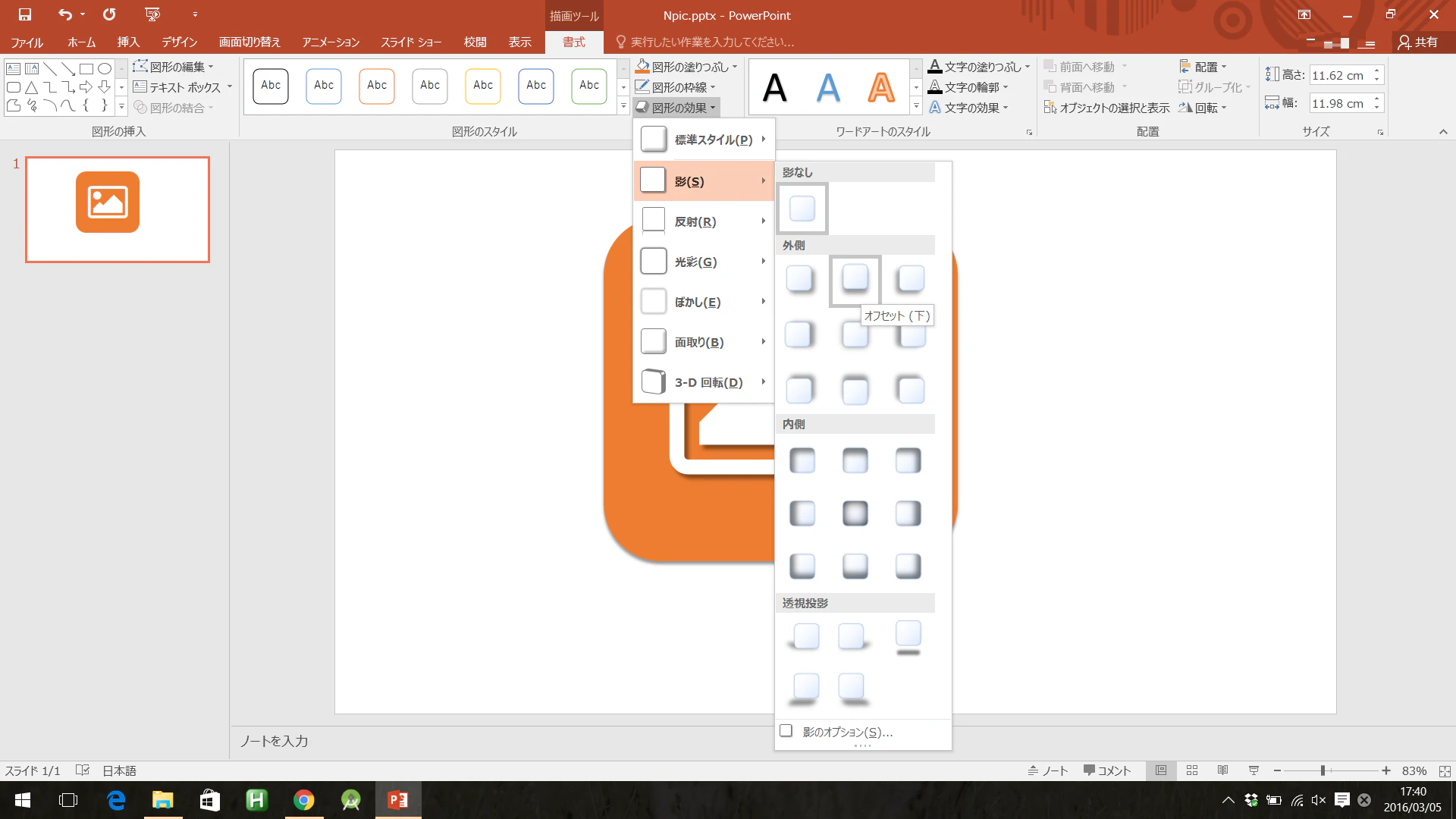Open the 光彩(G) glow submenu

tap(704, 262)
